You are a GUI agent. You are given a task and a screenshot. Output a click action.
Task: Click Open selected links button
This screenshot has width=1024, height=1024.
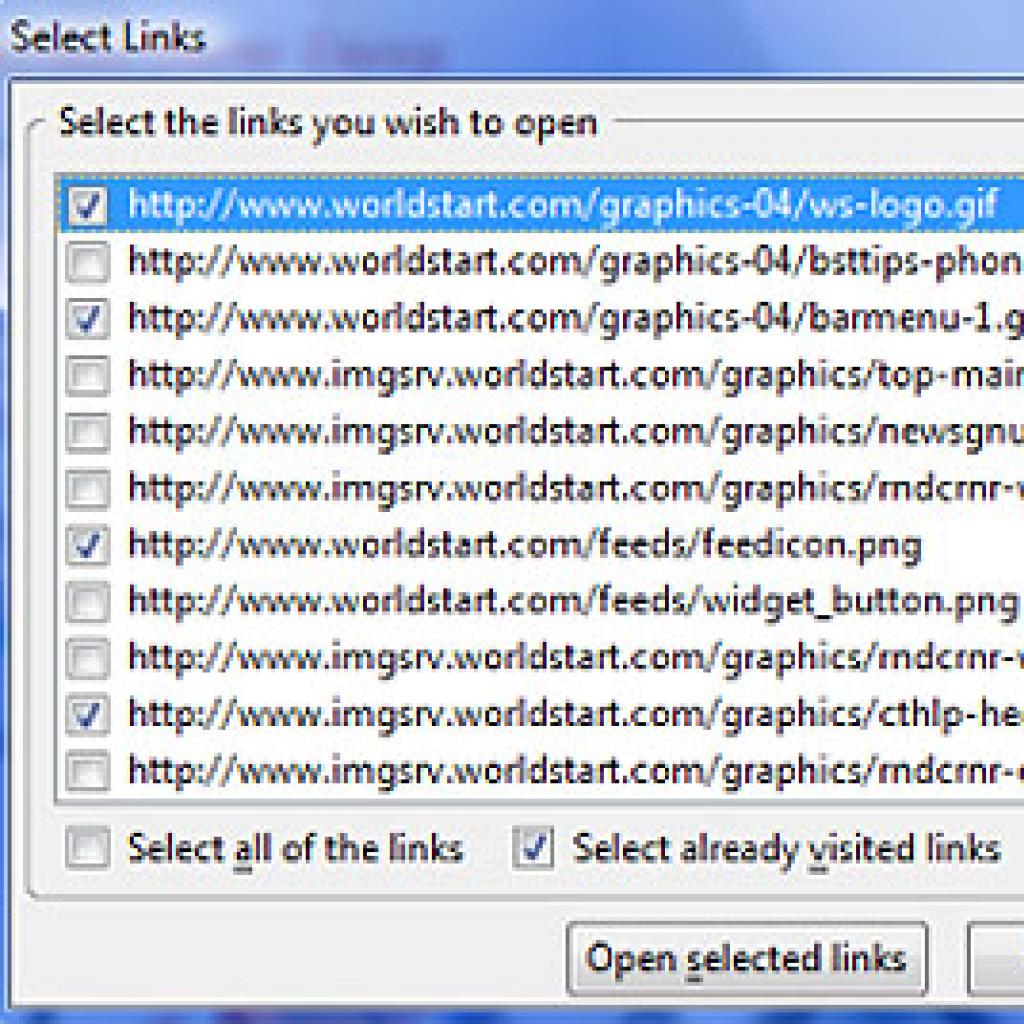tap(746, 959)
